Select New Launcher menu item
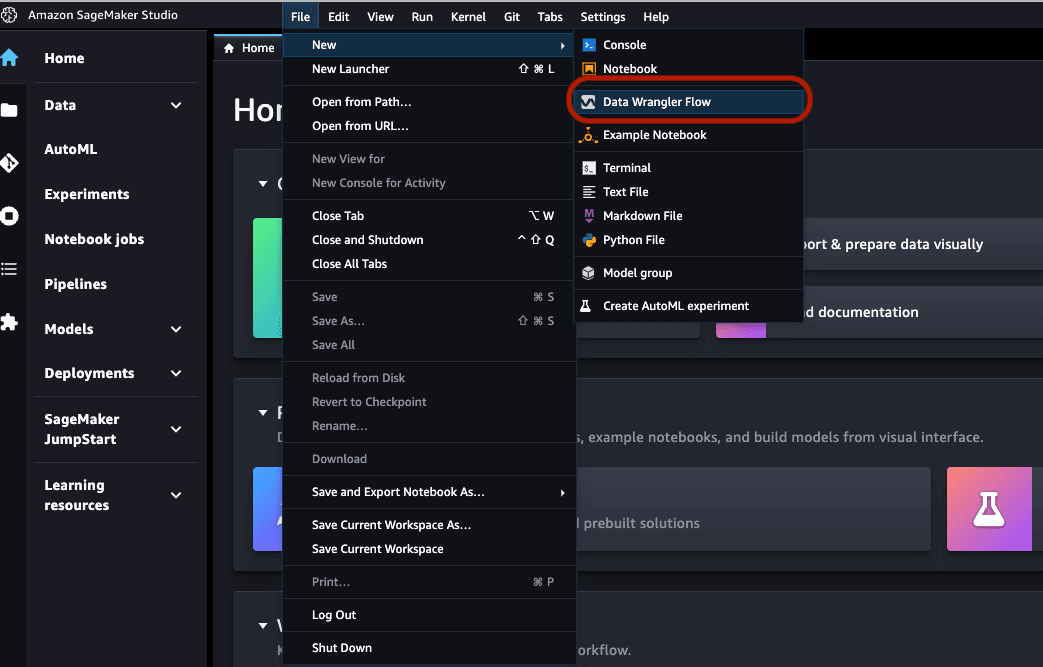Image resolution: width=1043 pixels, height=667 pixels. click(x=429, y=68)
